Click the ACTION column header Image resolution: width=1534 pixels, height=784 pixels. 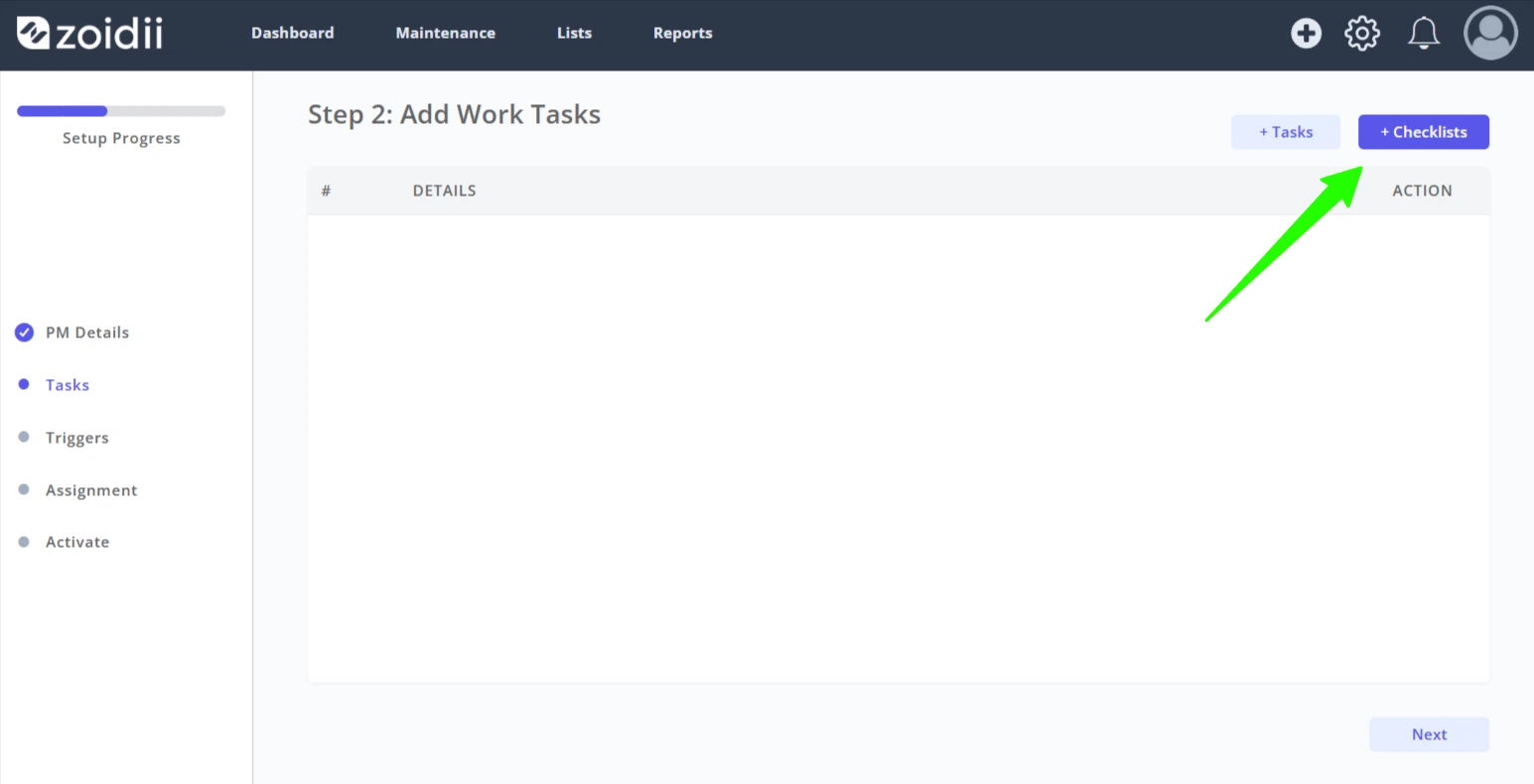(x=1422, y=191)
